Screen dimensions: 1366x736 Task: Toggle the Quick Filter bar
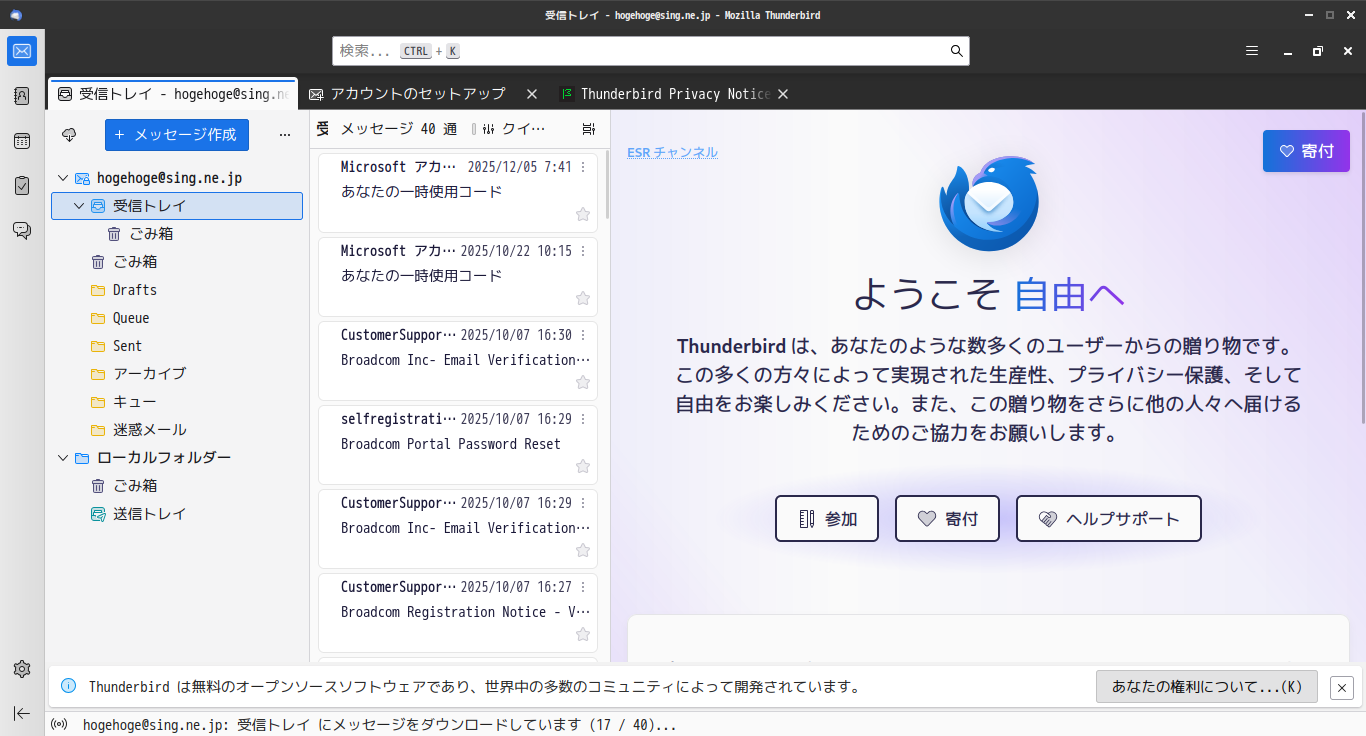(x=513, y=129)
